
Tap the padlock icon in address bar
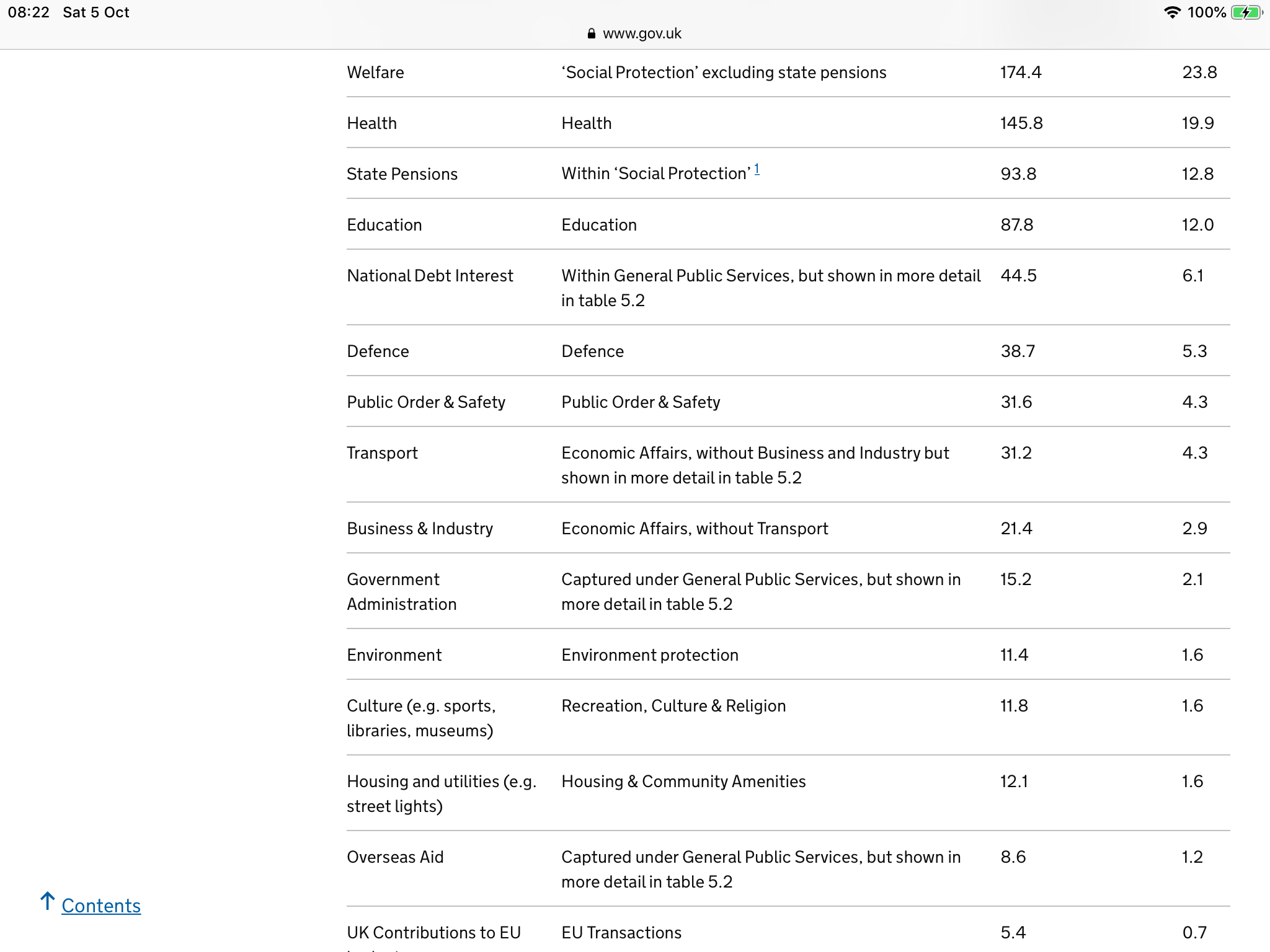pos(591,33)
